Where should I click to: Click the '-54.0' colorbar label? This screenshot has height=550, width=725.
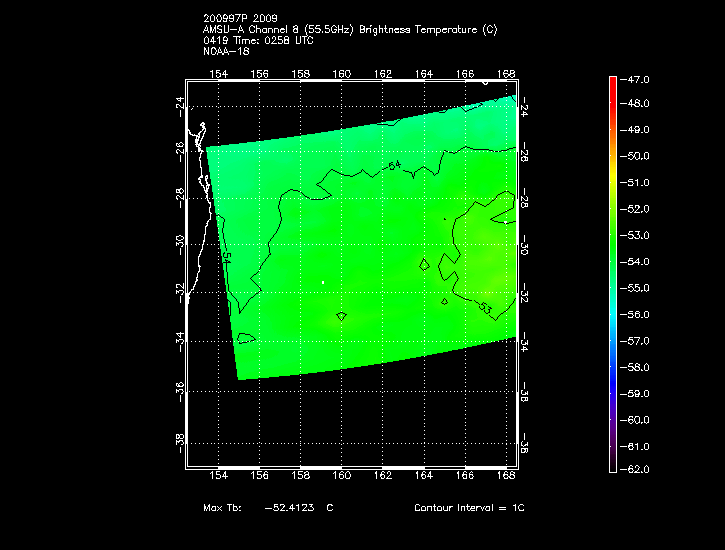(x=634, y=262)
